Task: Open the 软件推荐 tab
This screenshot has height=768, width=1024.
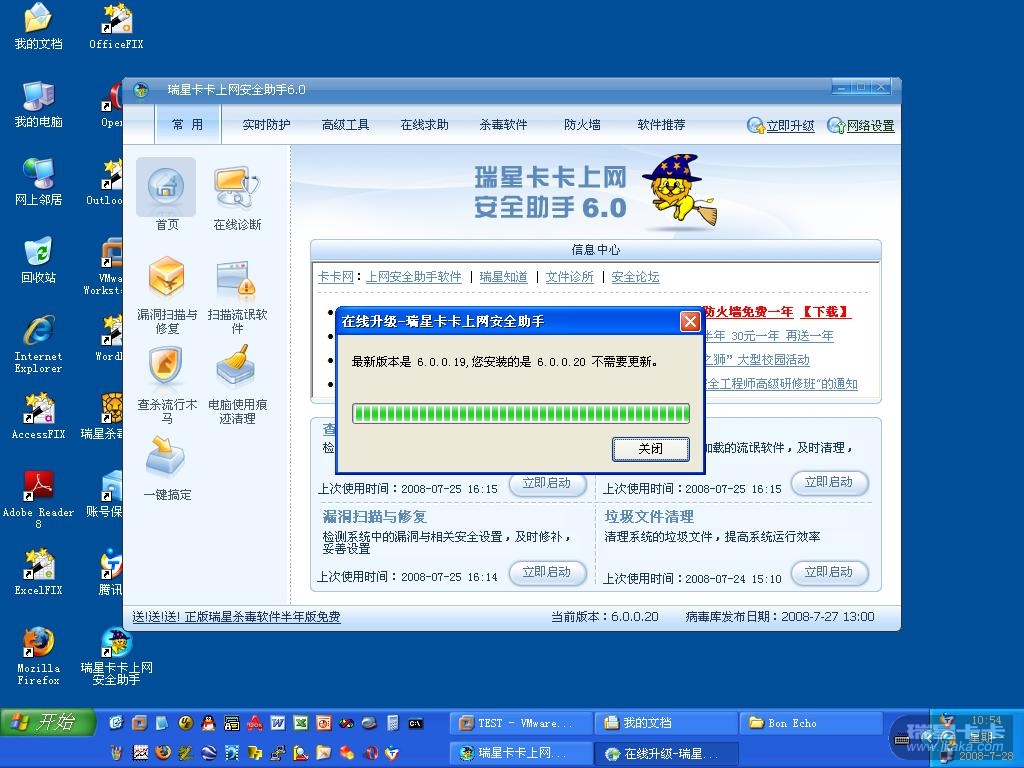Action: (x=661, y=125)
